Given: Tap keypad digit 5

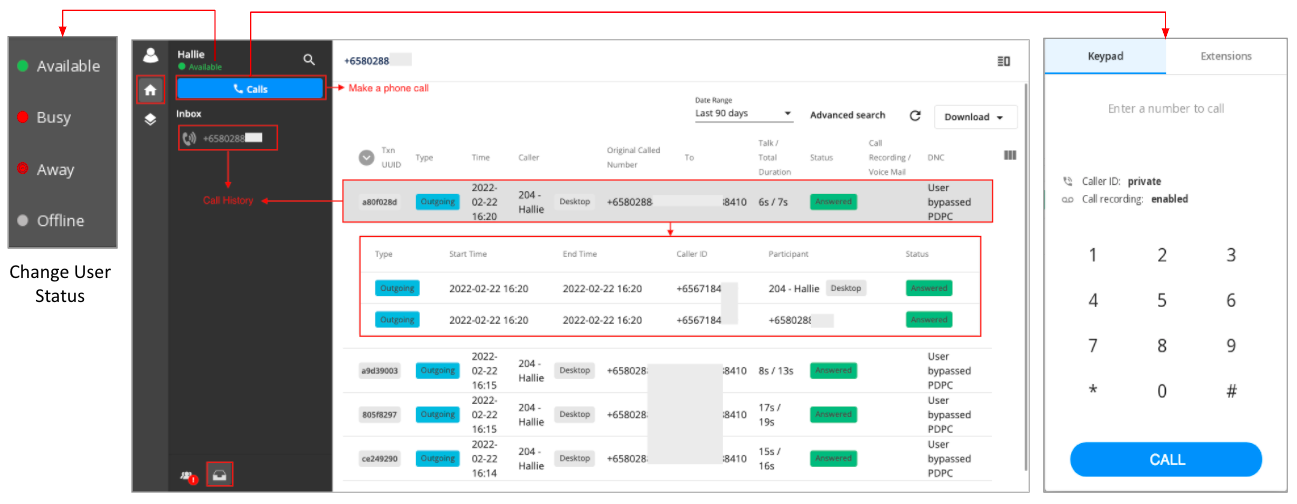Looking at the screenshot, I should click(1162, 300).
